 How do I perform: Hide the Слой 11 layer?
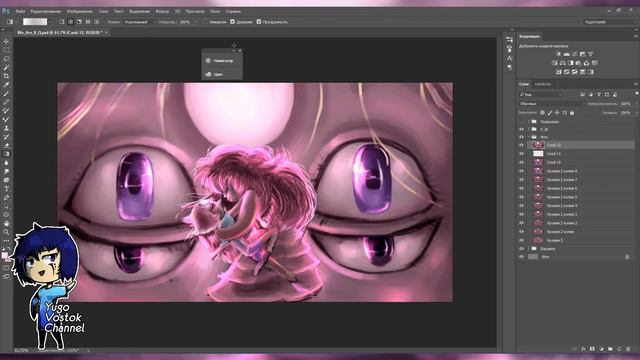tap(521, 153)
